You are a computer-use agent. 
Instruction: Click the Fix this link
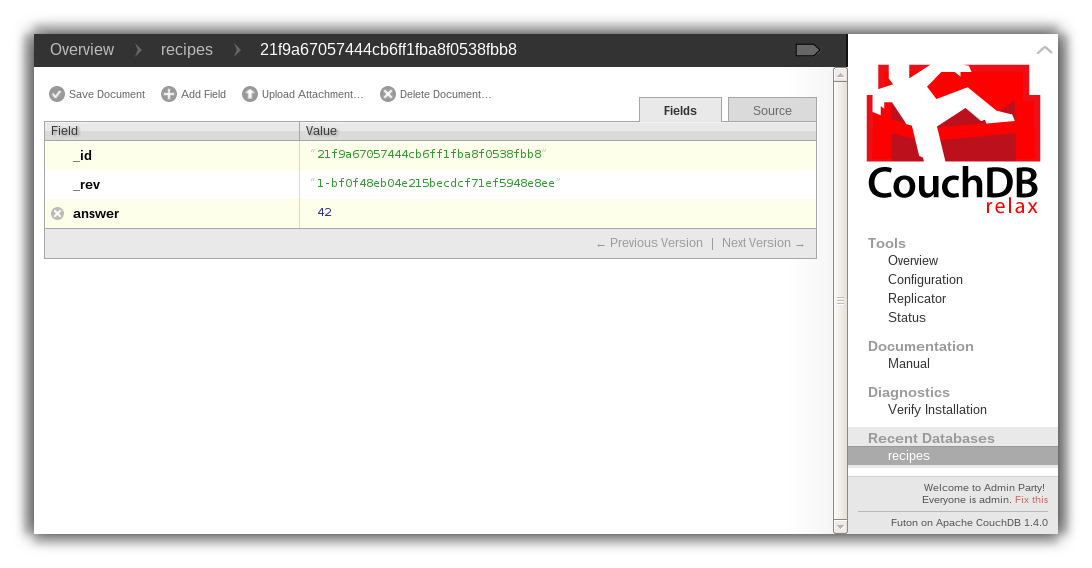click(x=1031, y=500)
